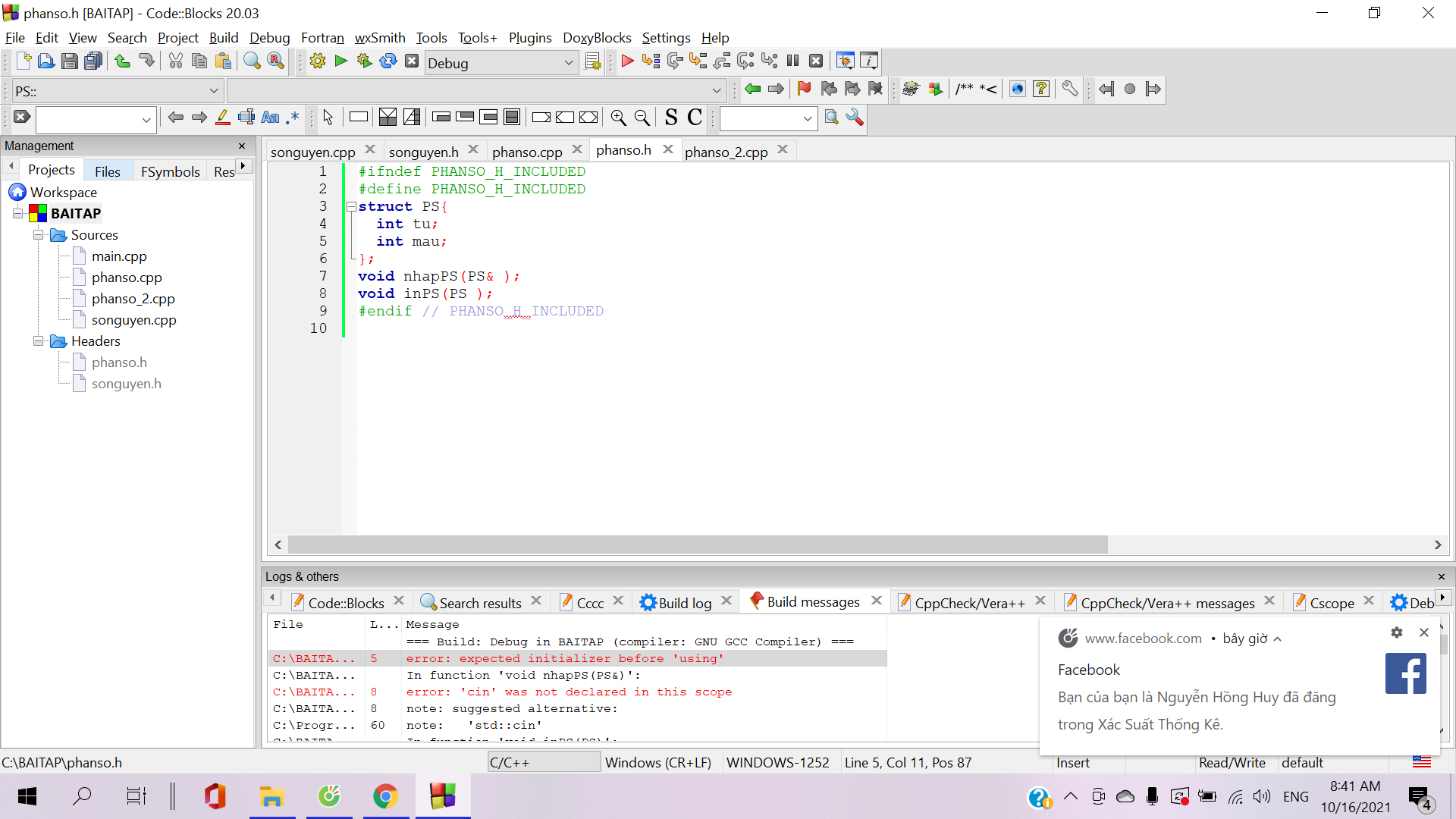
Task: Click the Rebuild icon
Action: click(388, 61)
